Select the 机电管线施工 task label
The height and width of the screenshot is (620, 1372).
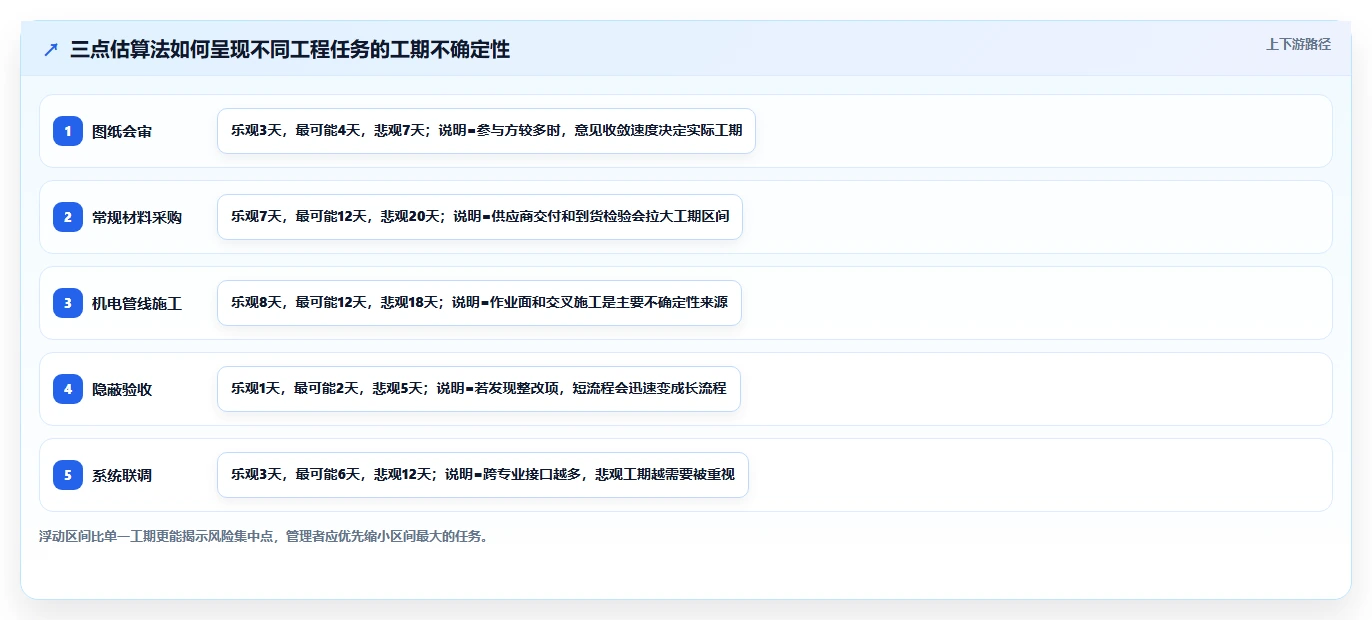pos(137,303)
